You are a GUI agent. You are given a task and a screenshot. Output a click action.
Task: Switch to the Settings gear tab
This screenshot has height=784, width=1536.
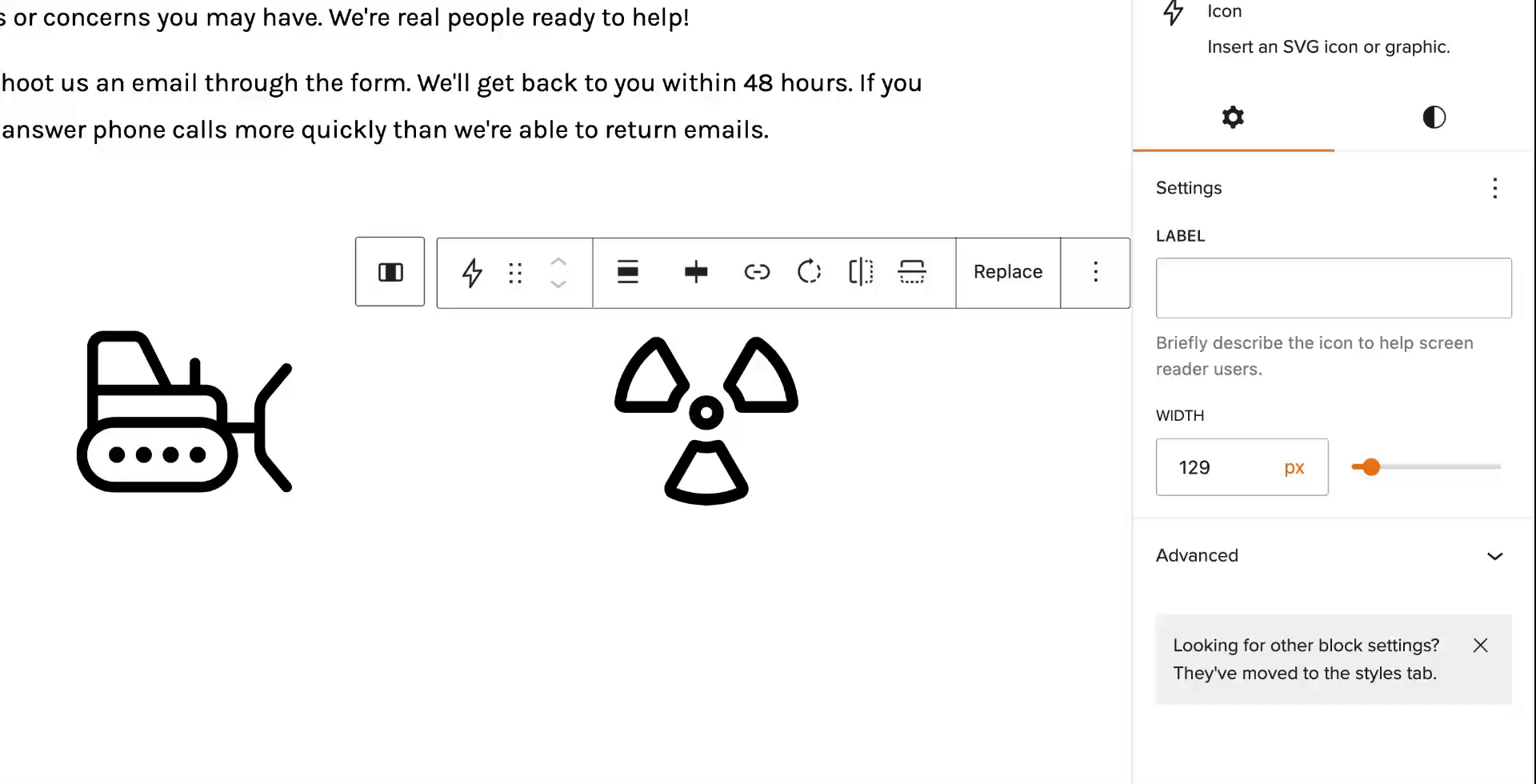pyautogui.click(x=1233, y=117)
